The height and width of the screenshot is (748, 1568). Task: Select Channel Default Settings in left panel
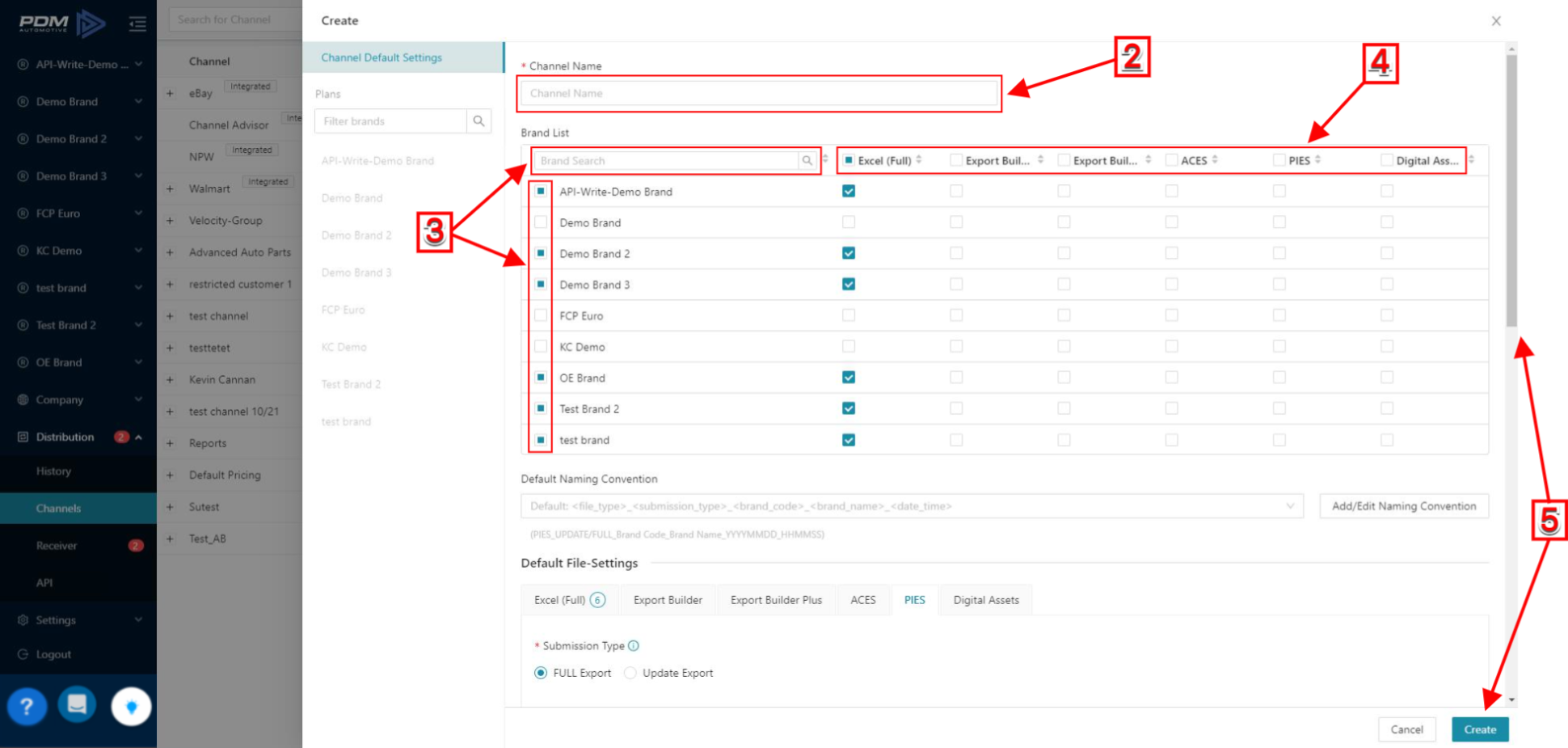click(403, 57)
